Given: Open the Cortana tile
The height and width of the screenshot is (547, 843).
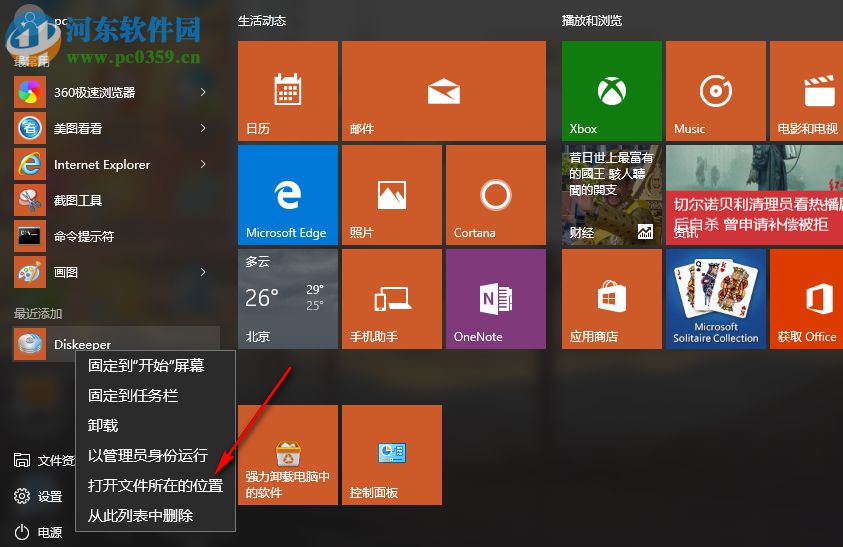Looking at the screenshot, I should [496, 195].
